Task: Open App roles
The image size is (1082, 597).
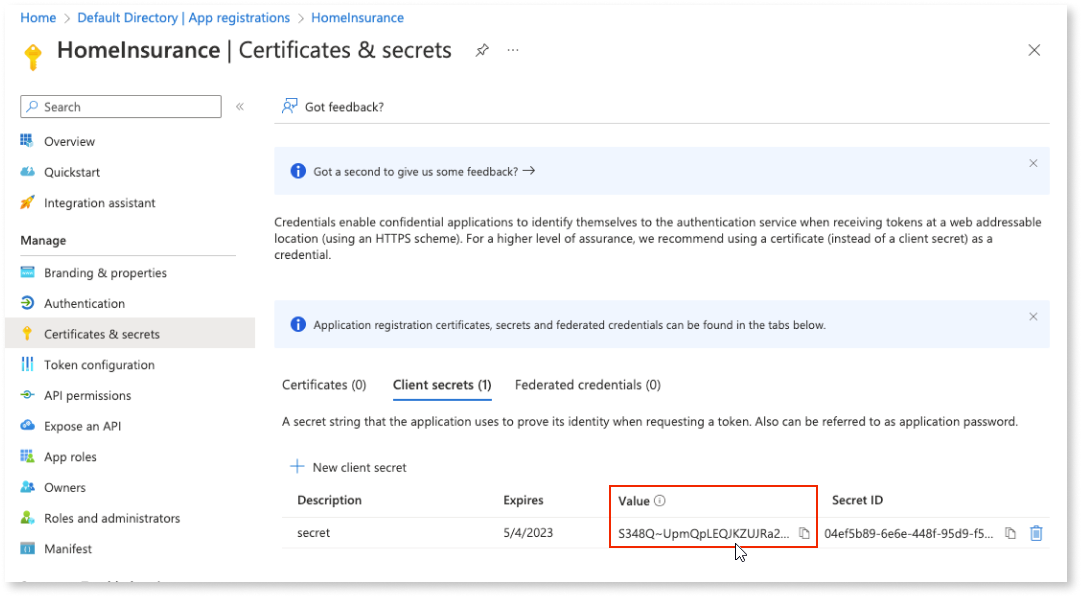Action: [x=70, y=457]
